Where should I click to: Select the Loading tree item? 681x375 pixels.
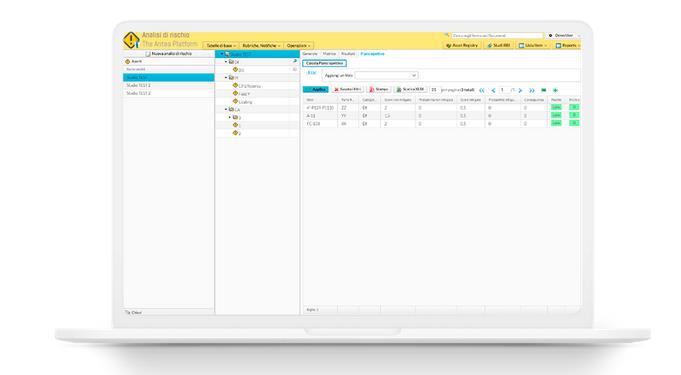tap(245, 102)
